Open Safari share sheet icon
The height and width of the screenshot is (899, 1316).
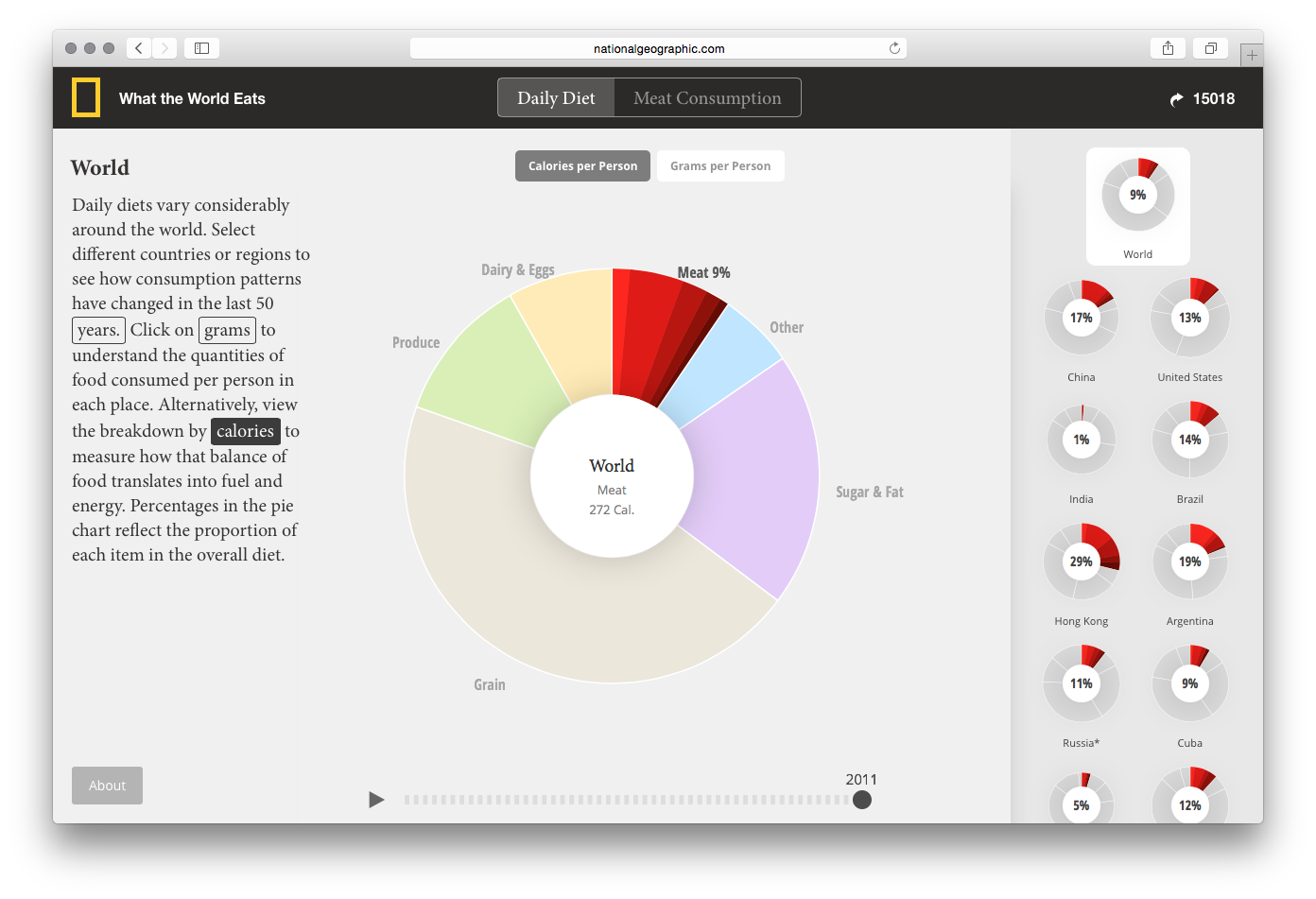click(x=1169, y=48)
